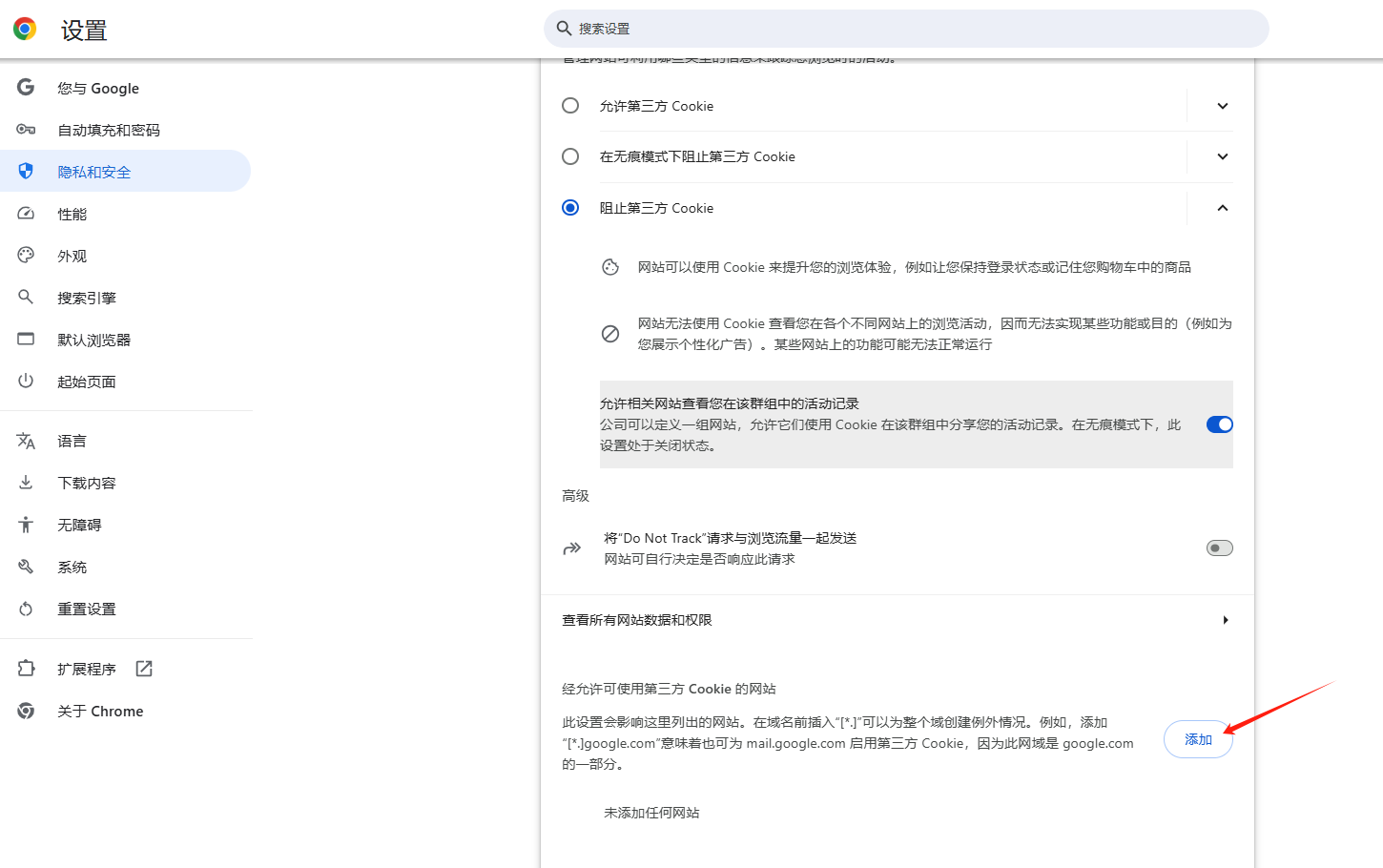Viewport: 1383px width, 868px height.
Task: Open 自动填充和密码 settings section
Action: [125, 130]
